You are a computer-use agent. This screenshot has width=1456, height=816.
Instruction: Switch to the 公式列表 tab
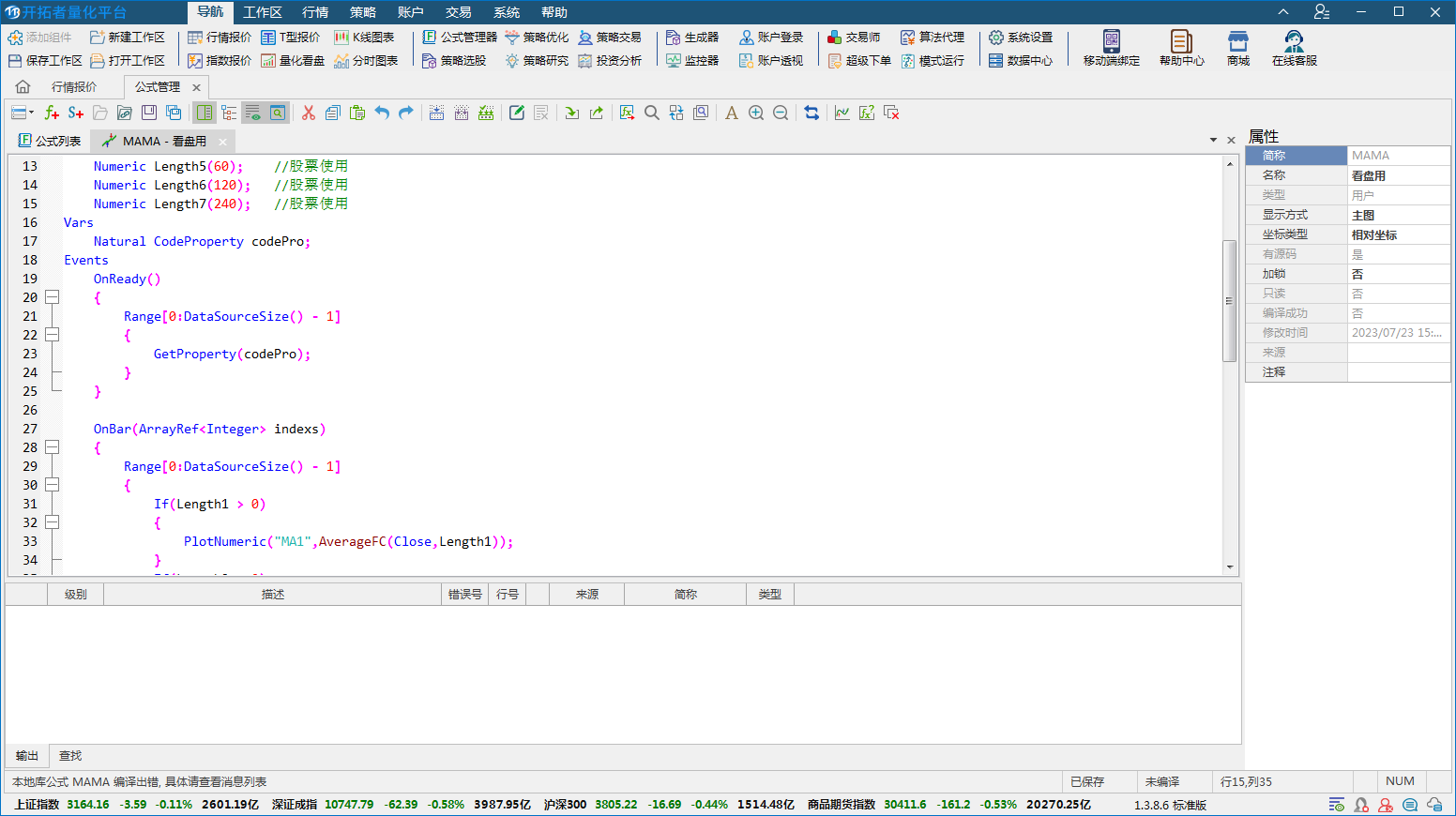(x=50, y=141)
